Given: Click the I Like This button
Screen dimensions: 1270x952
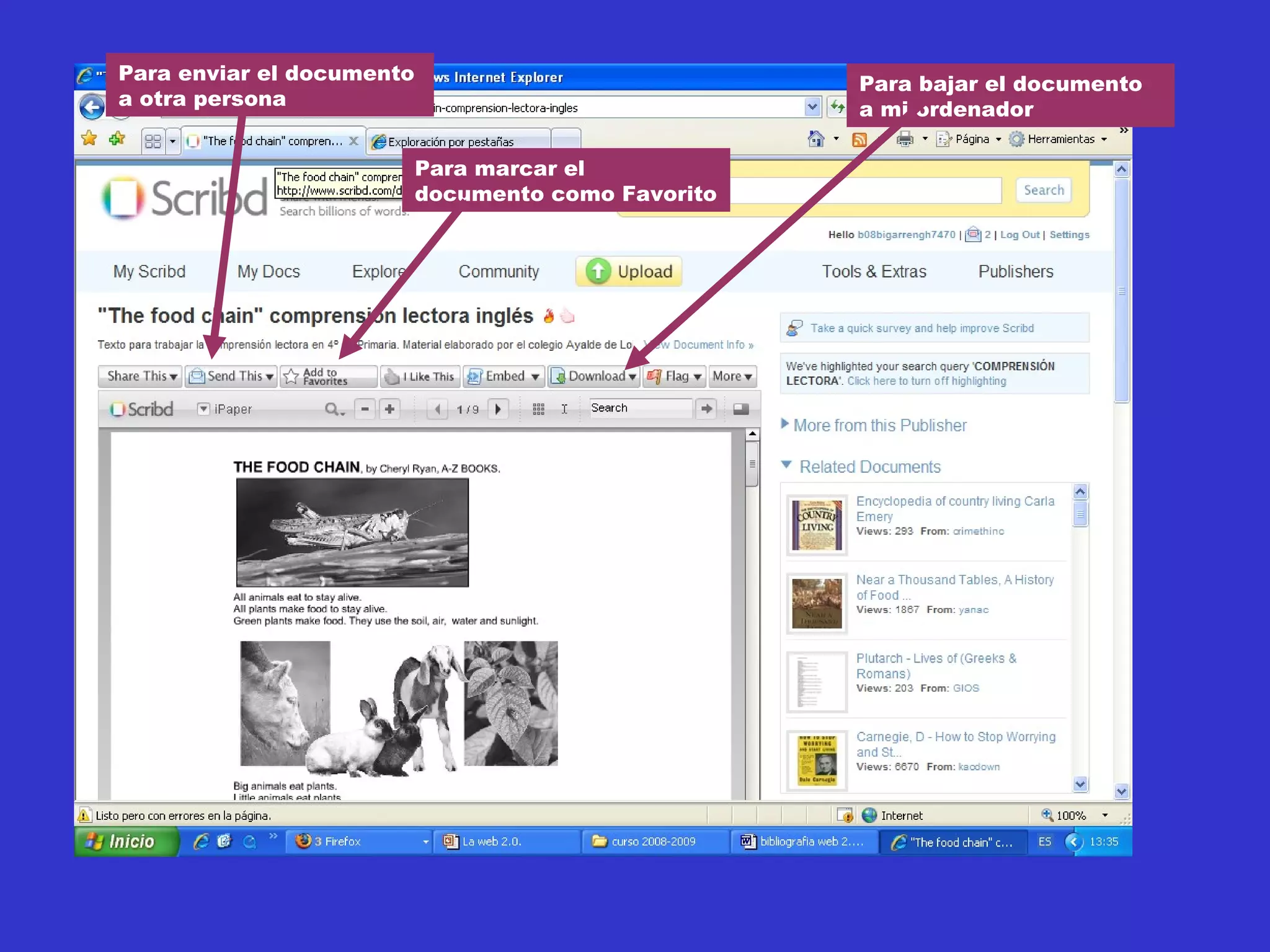Looking at the screenshot, I should (420, 376).
